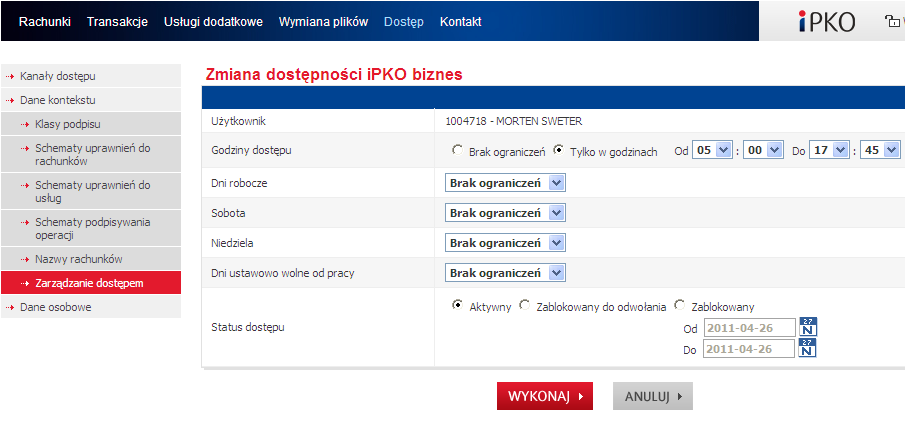This screenshot has height=422, width=905.
Task: Open the Od minutes dropdown showing 00
Action: click(x=763, y=150)
